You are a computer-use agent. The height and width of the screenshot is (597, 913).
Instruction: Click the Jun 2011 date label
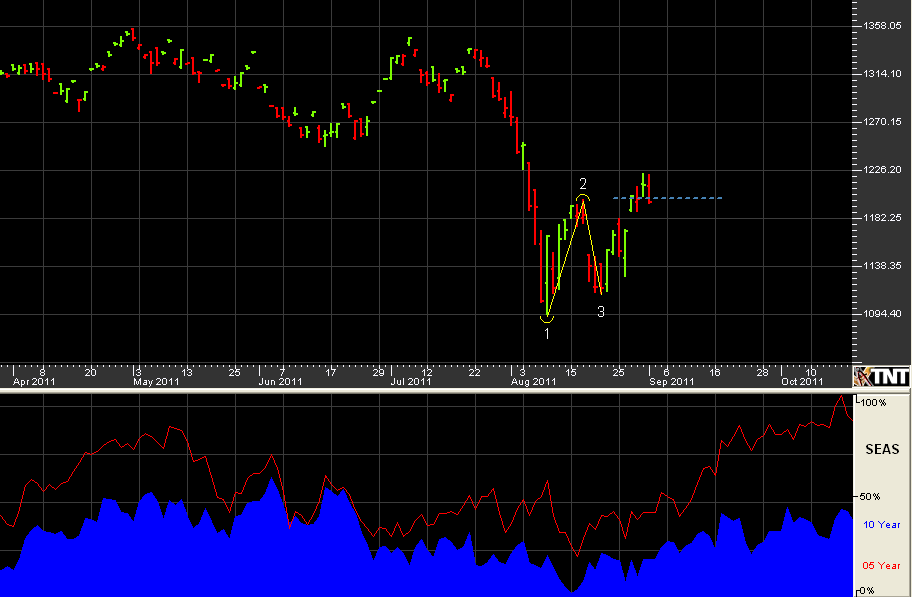pyautogui.click(x=280, y=382)
